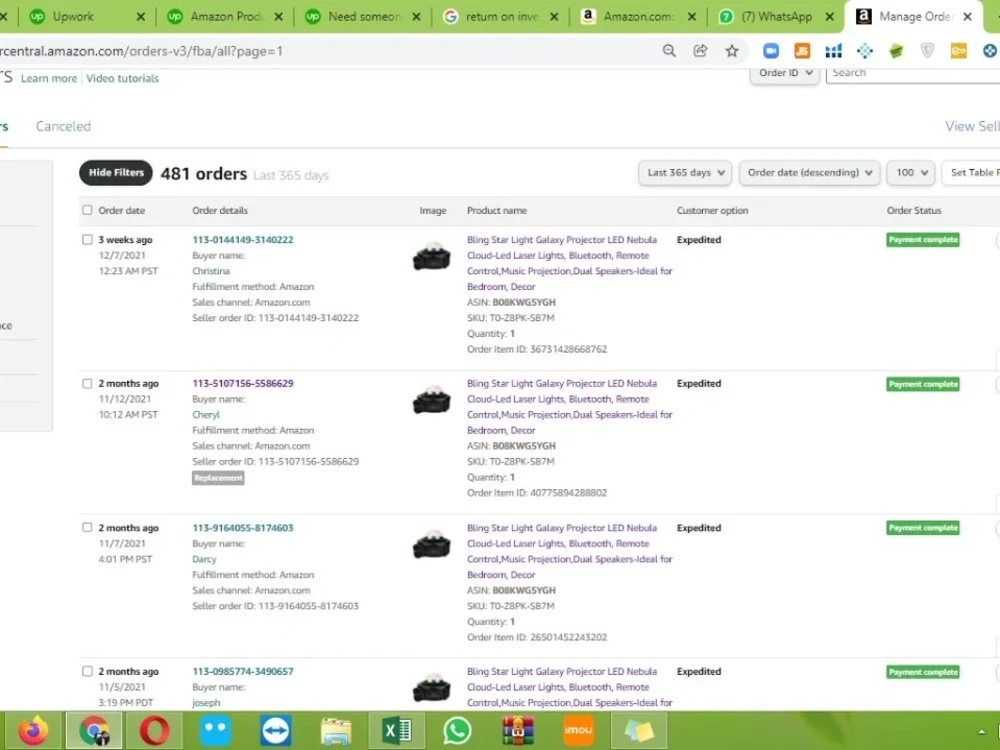Launch Opera browser from the taskbar
The image size is (1000, 750).
[154, 731]
